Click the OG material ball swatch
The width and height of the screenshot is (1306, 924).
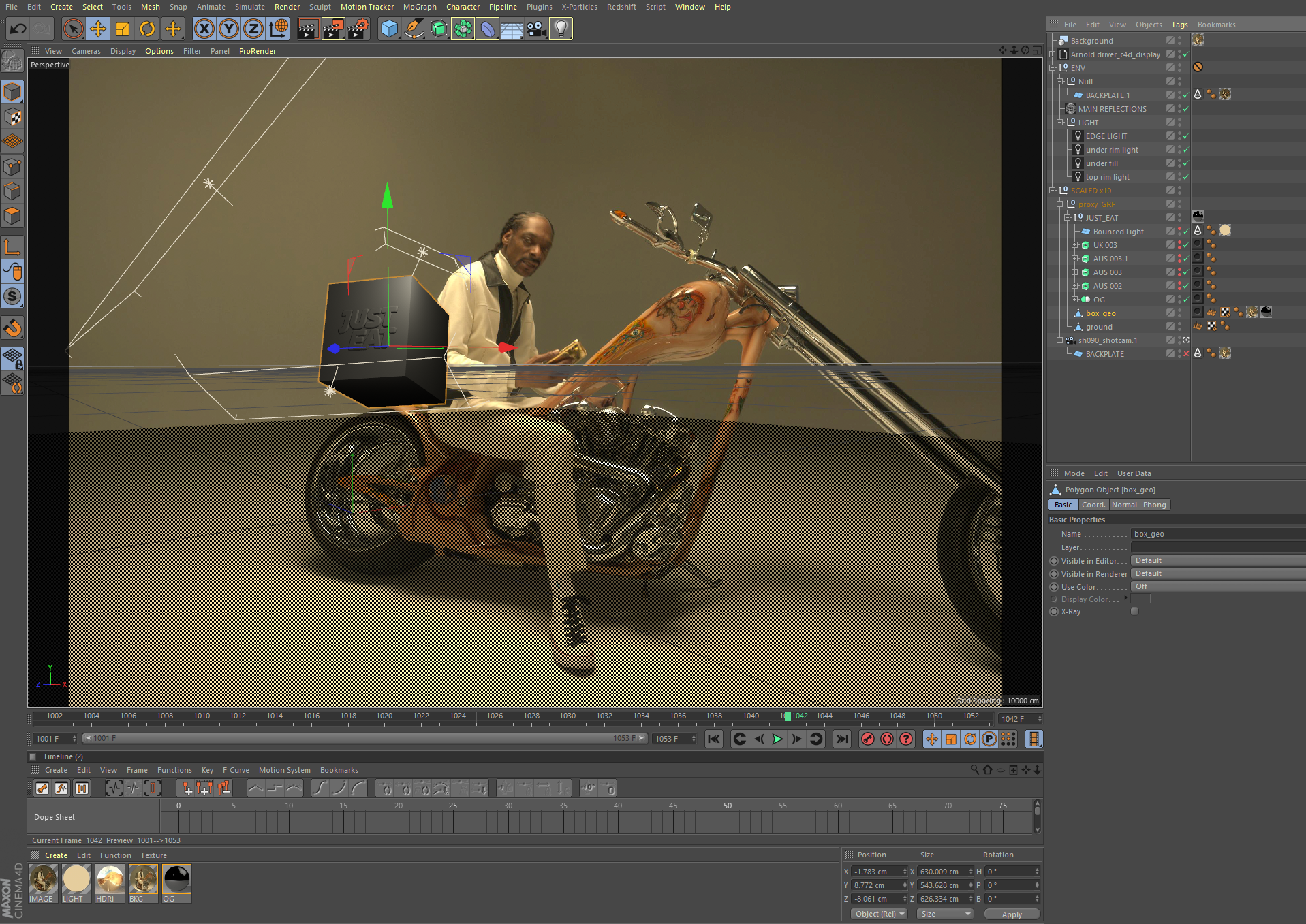click(x=176, y=880)
